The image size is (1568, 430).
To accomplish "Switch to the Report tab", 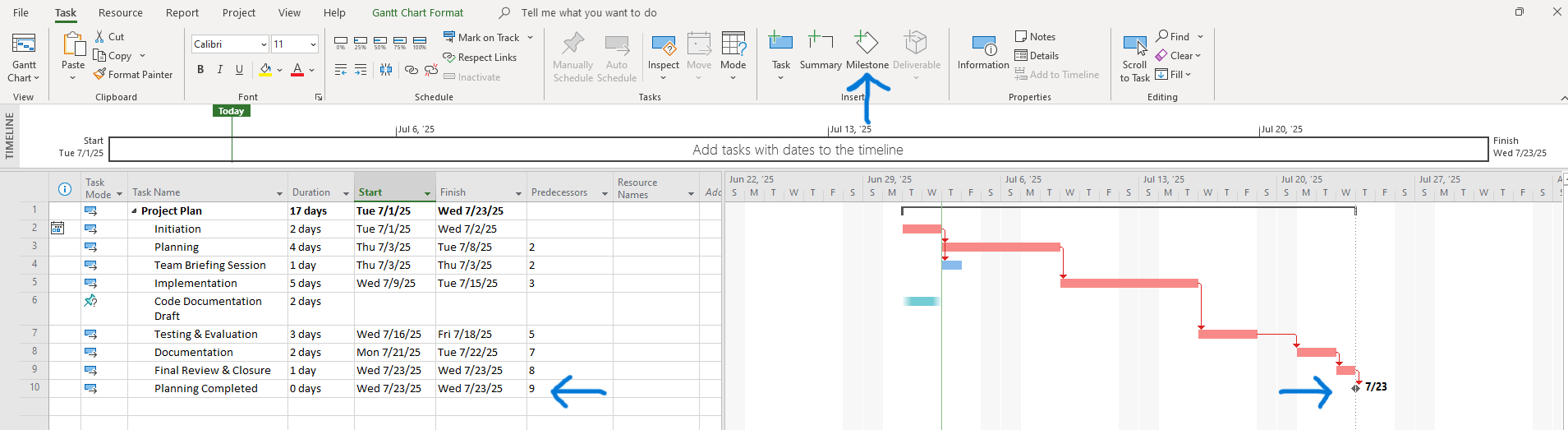I will pos(182,12).
